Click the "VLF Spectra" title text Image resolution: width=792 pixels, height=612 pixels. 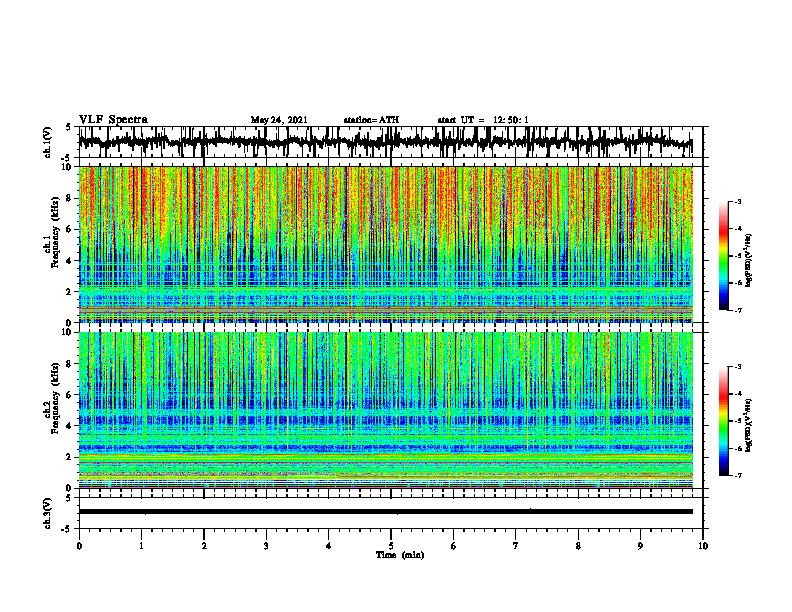tap(113, 120)
